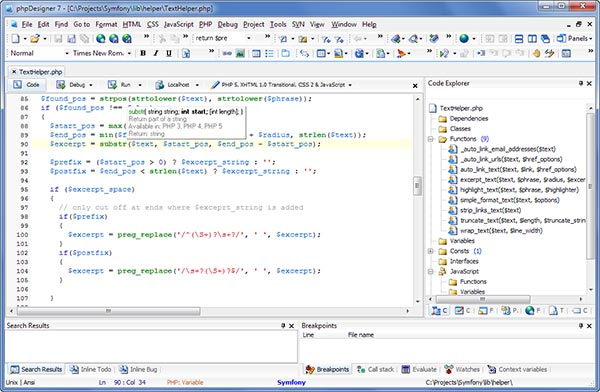Switch to the Context variables tab
The image size is (600, 392).
517,369
